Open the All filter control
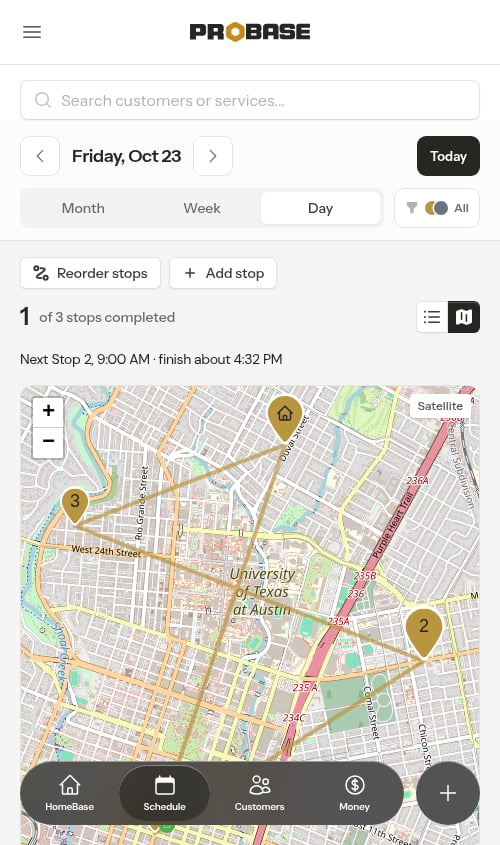Screen dimensions: 500x845 coord(437,208)
